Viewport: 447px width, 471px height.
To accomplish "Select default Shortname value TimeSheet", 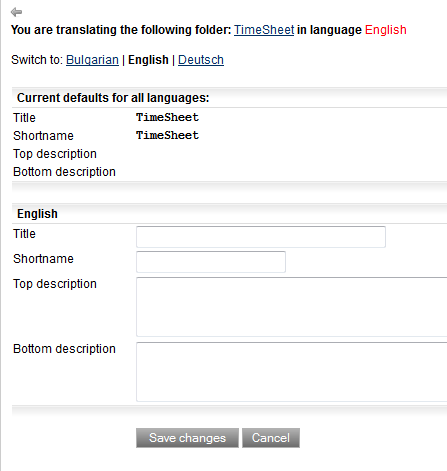I will [x=167, y=135].
